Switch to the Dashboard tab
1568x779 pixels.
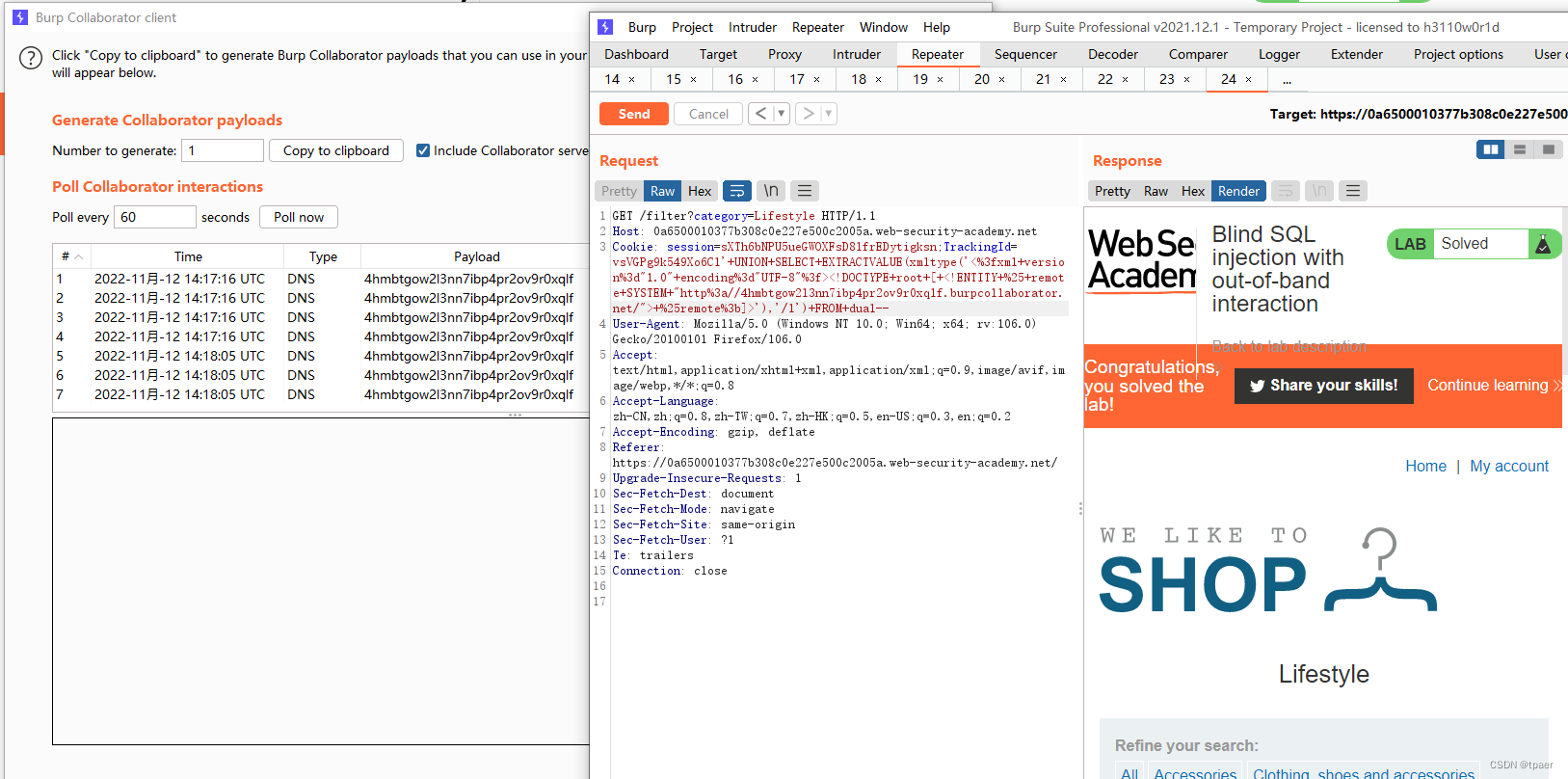pyautogui.click(x=636, y=55)
